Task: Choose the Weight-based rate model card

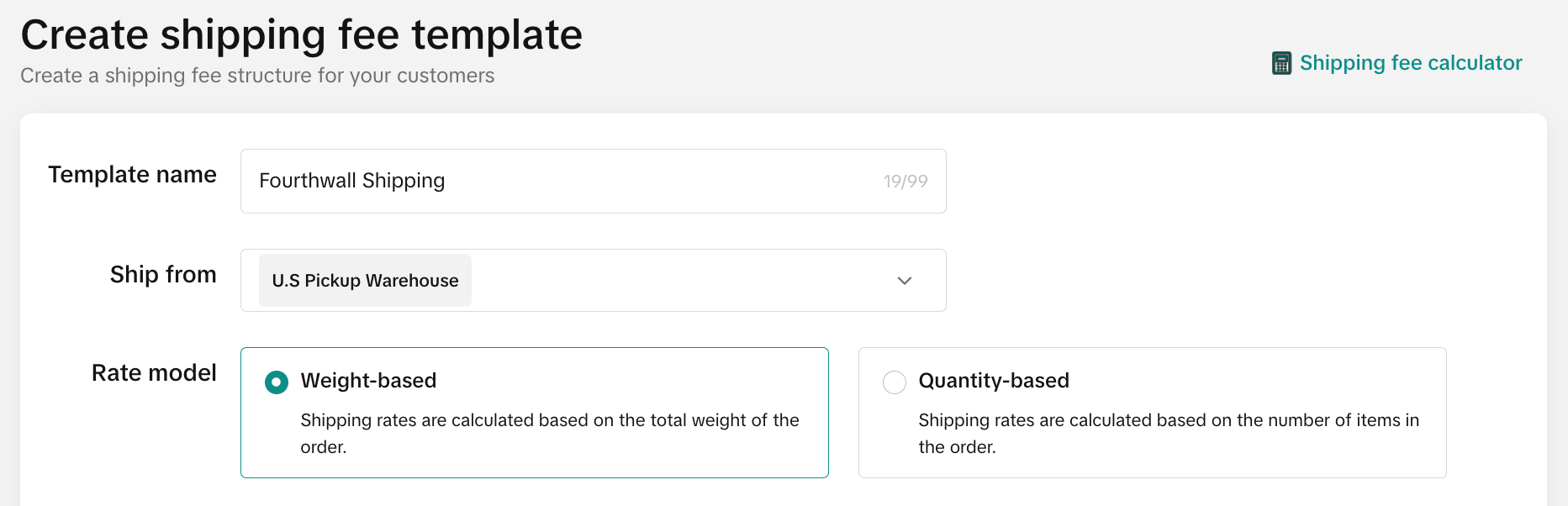Action: (534, 413)
